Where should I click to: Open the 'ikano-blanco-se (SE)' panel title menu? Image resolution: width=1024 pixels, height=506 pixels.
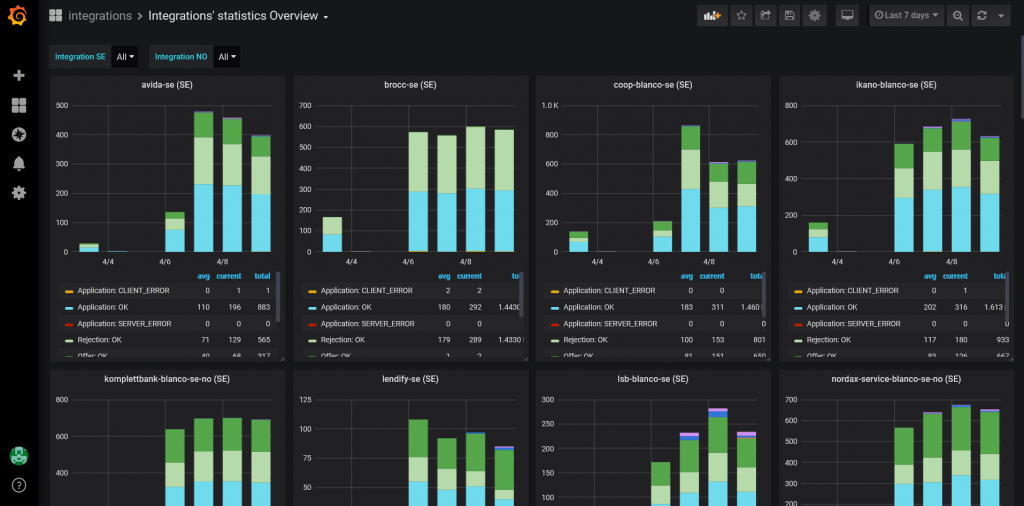[x=891, y=85]
